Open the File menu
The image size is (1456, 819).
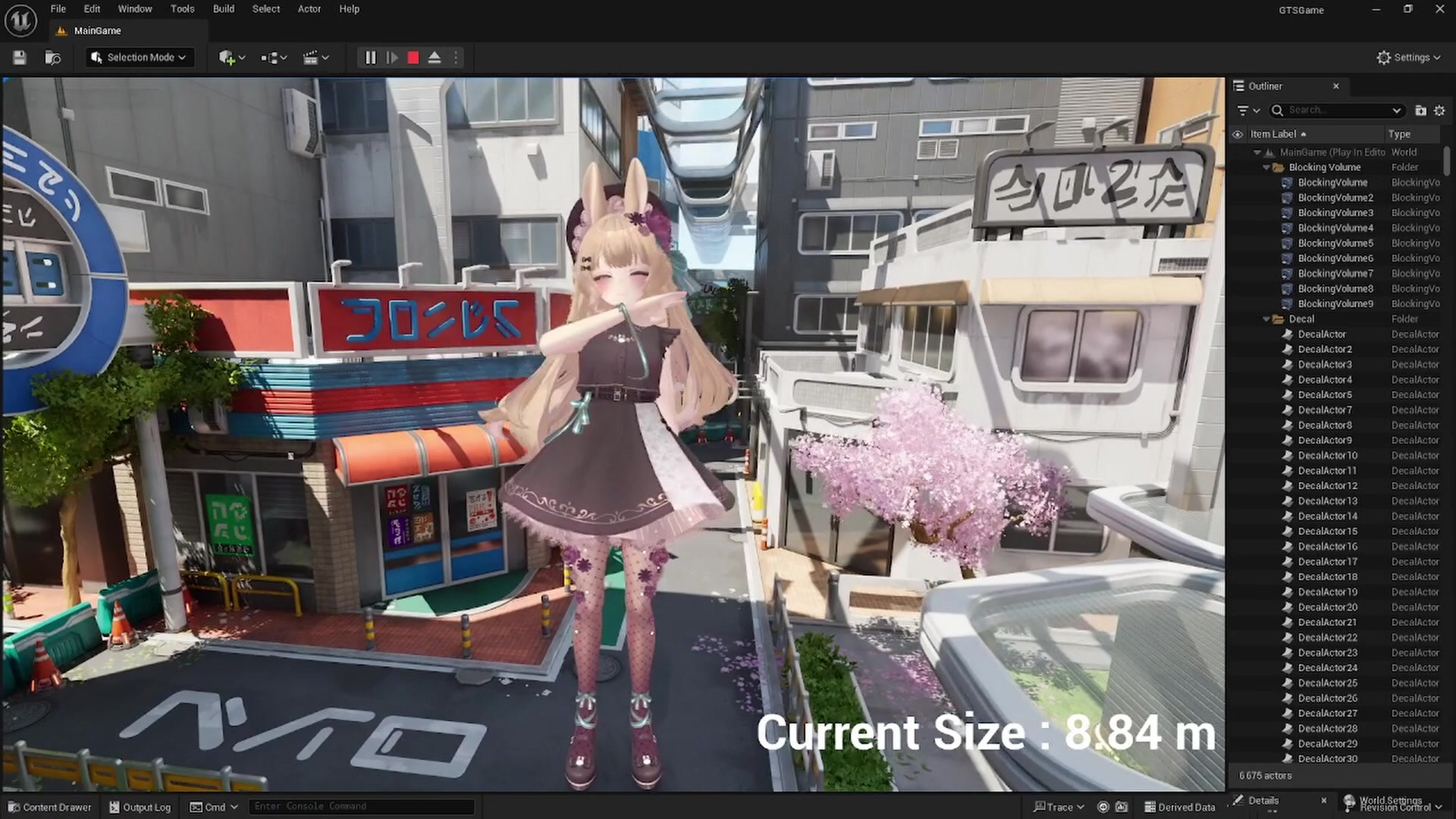pos(58,9)
